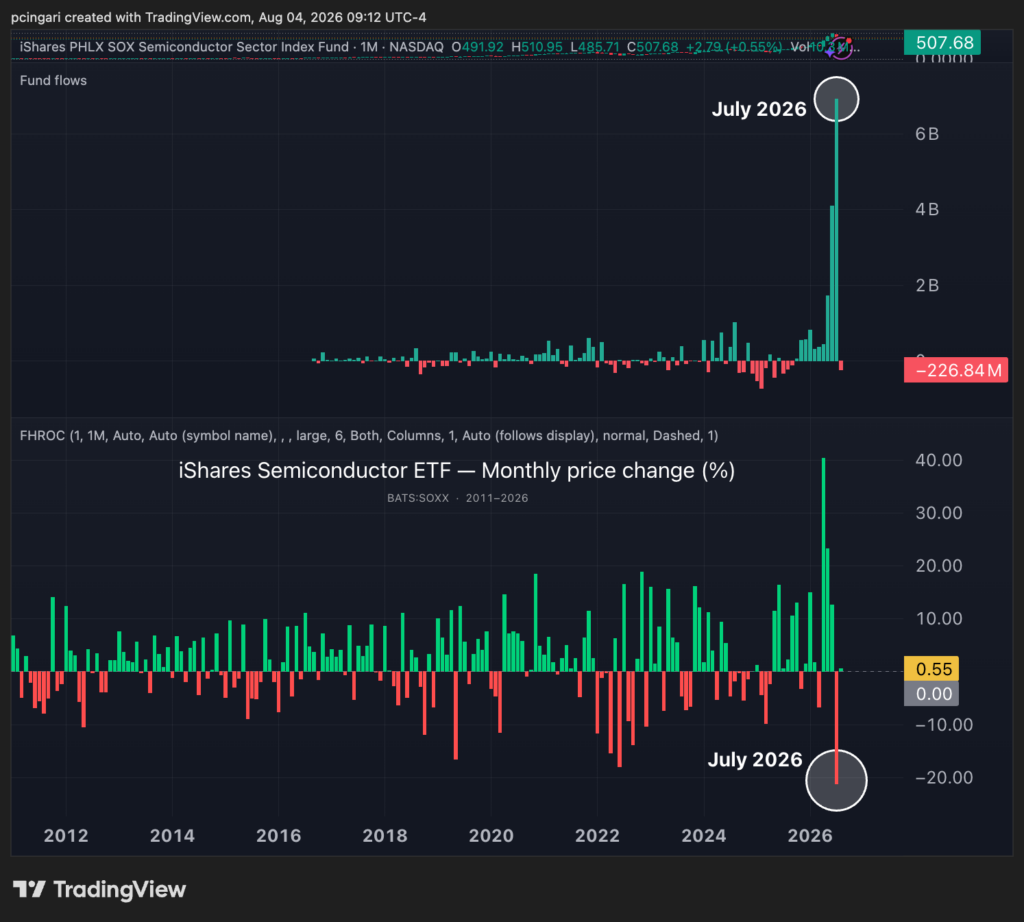Click the −20.00 axis label

tap(944, 778)
